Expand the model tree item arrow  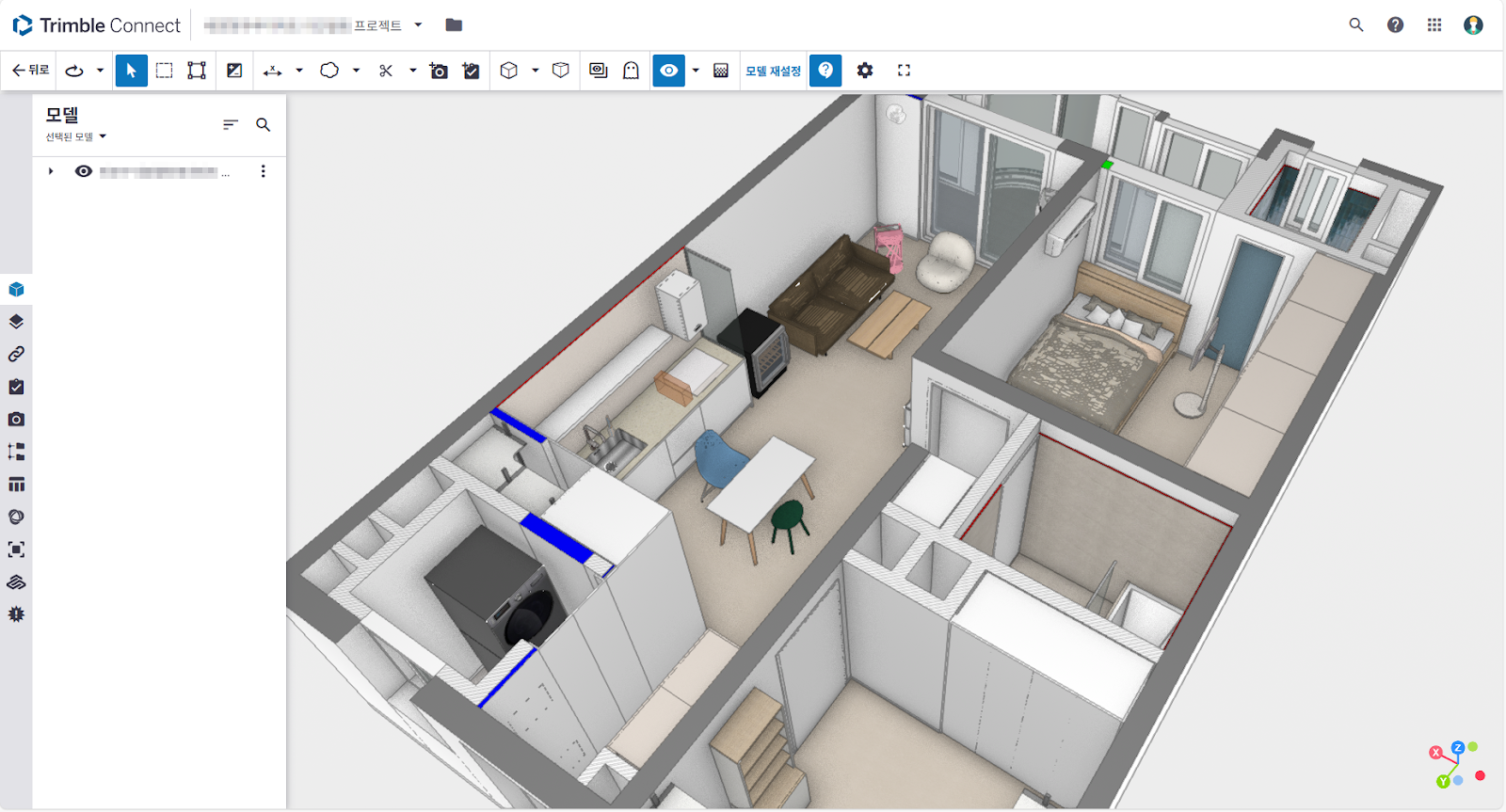[x=51, y=171]
